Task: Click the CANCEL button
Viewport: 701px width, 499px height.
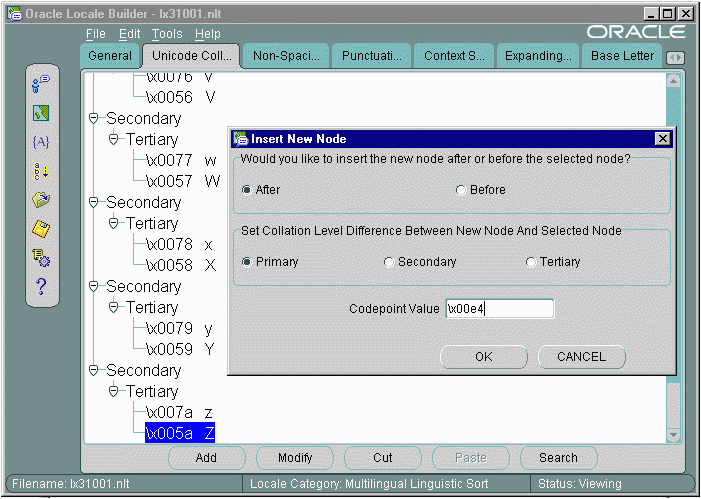Action: click(x=581, y=357)
